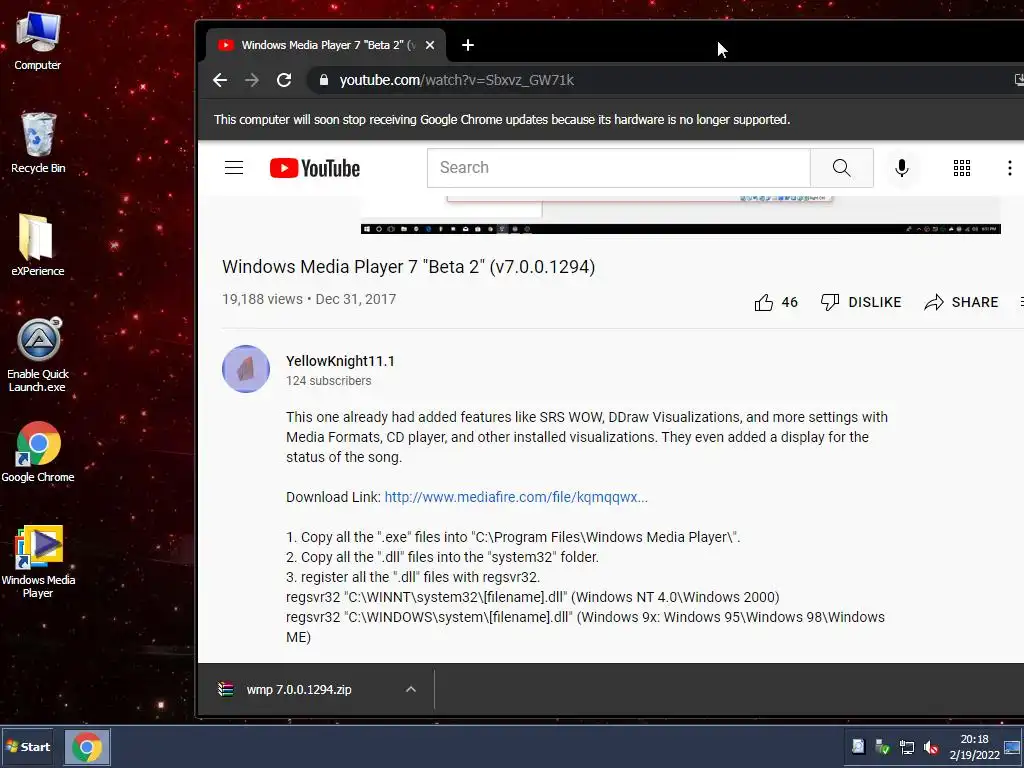Viewport: 1024px width, 768px height.
Task: Open the YellowKnight11.1 channel name link
Action: [340, 361]
